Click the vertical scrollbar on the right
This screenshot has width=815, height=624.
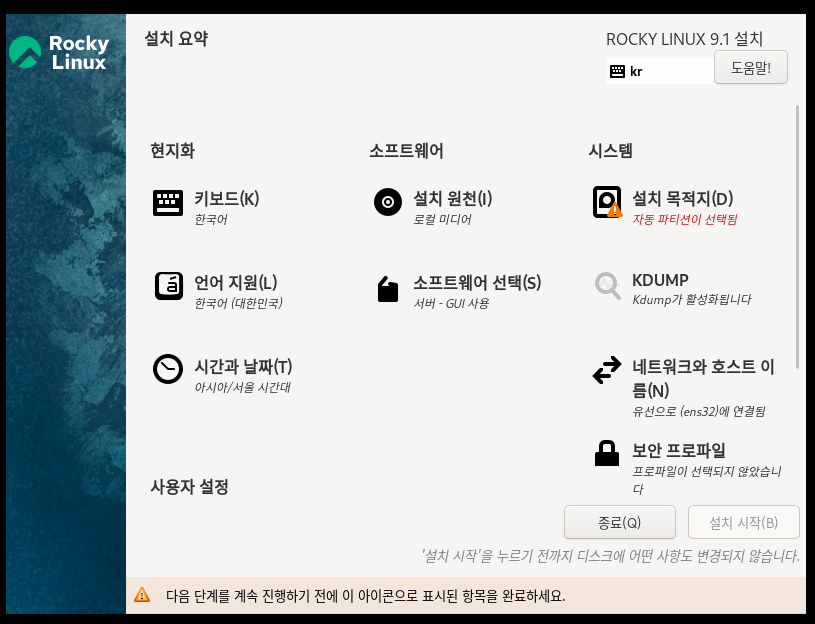(797, 237)
